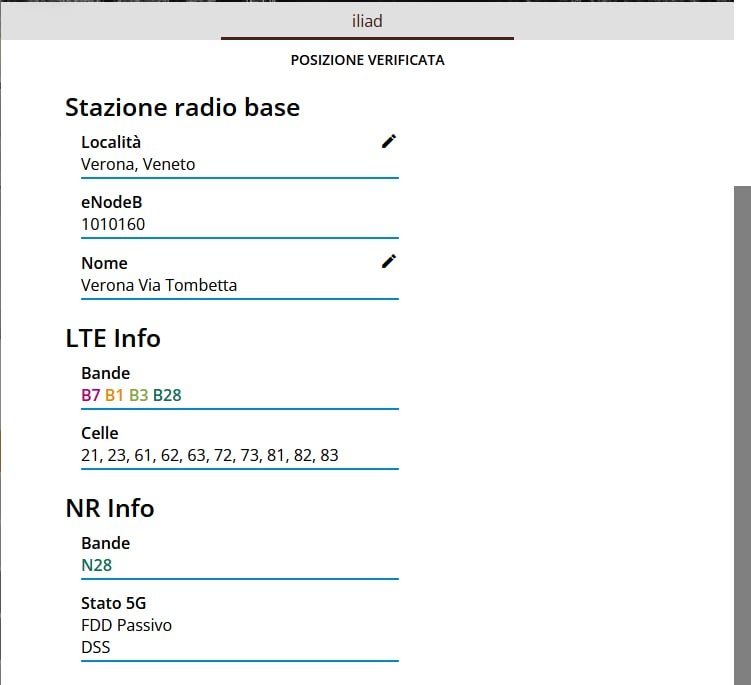
Task: Click the LTE Info heading
Action: coord(113,338)
